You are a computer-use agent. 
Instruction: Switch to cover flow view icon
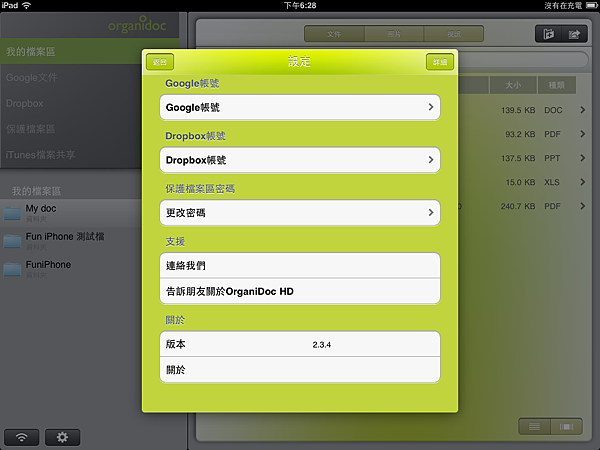[x=566, y=426]
